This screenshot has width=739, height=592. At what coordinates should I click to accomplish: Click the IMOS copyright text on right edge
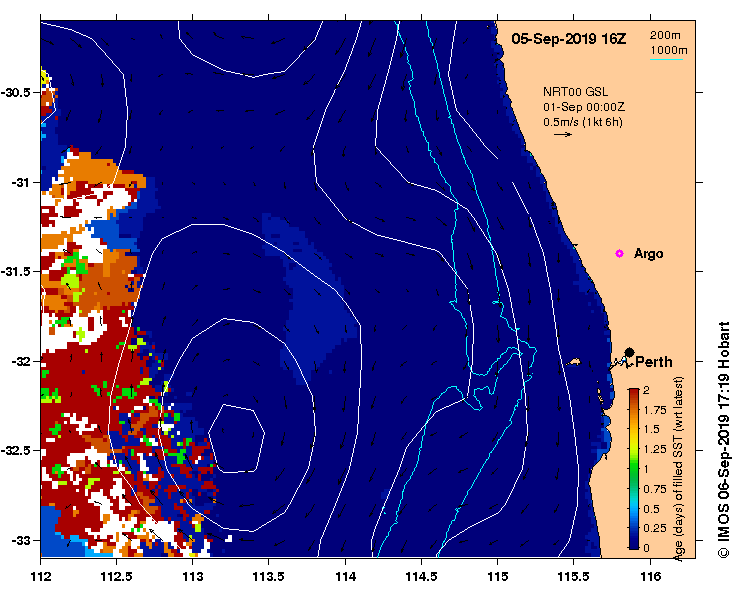(723, 440)
